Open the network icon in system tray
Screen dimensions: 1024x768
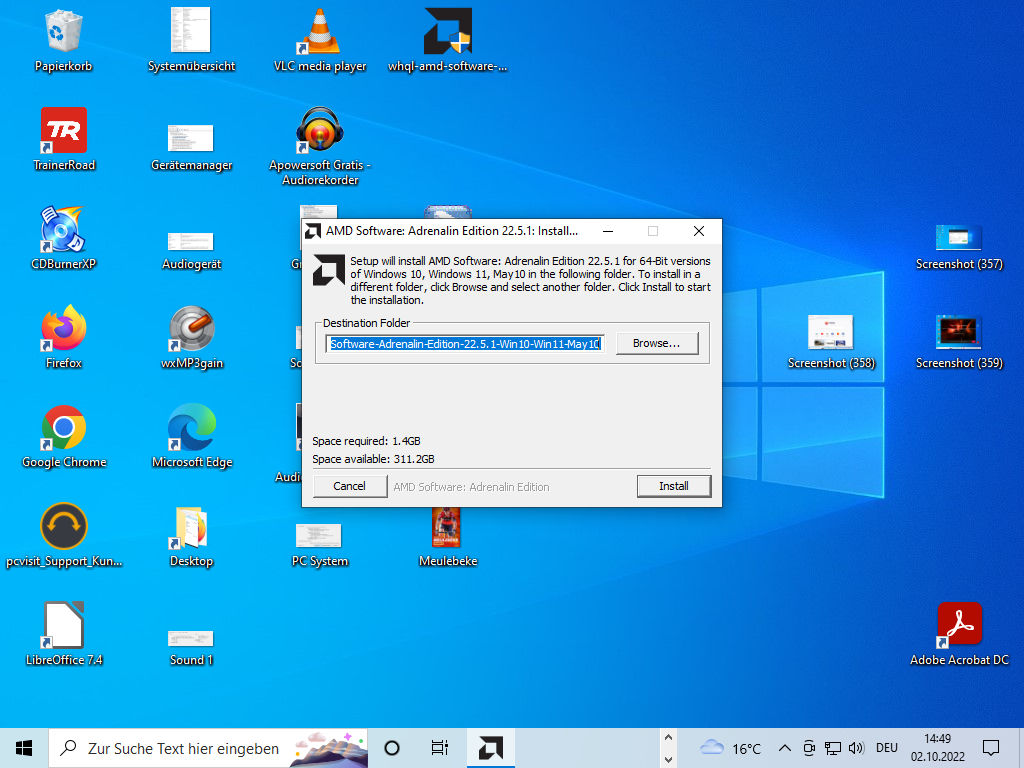click(833, 748)
